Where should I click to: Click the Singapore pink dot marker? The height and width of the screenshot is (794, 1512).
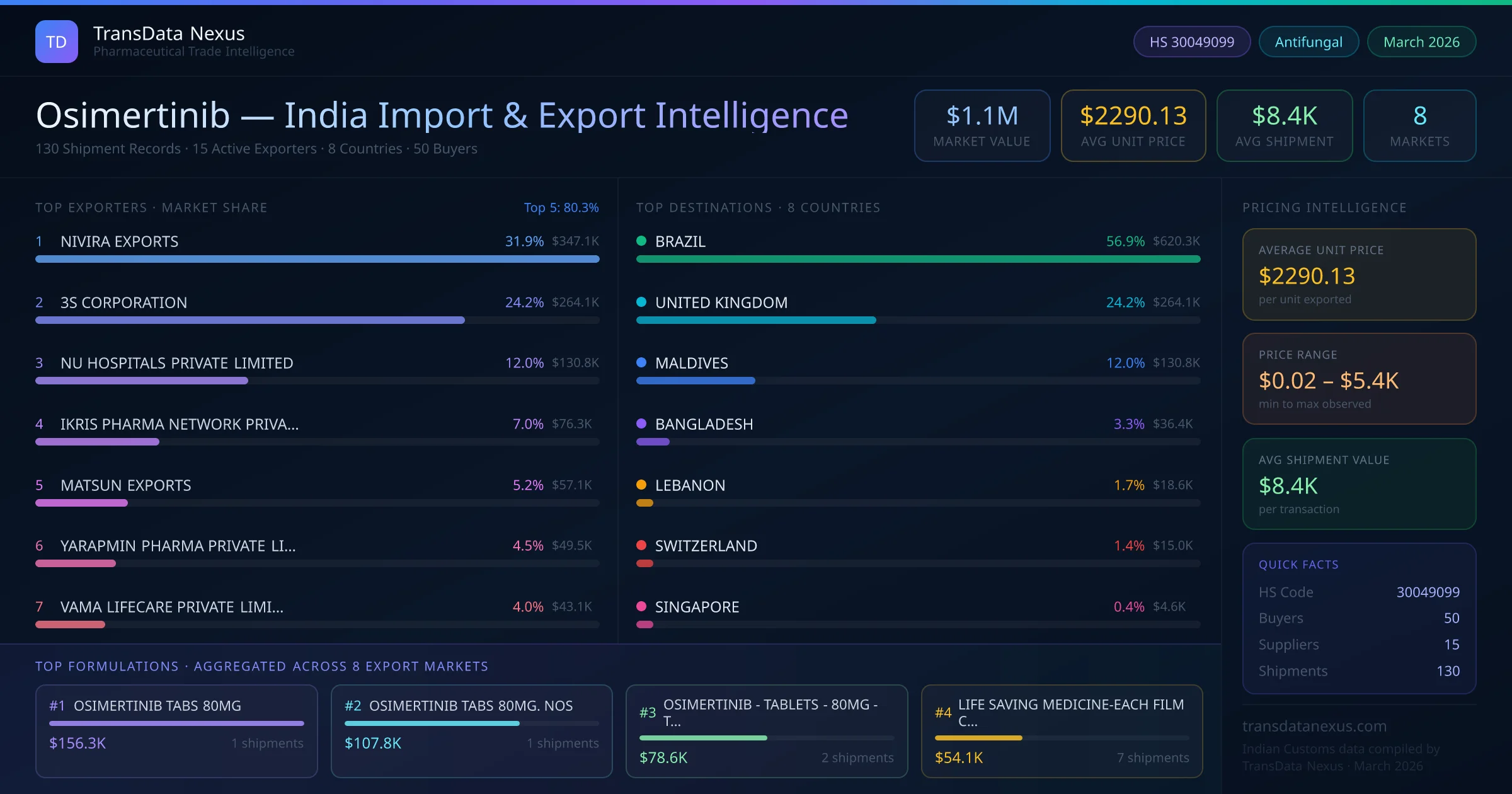[x=641, y=606]
